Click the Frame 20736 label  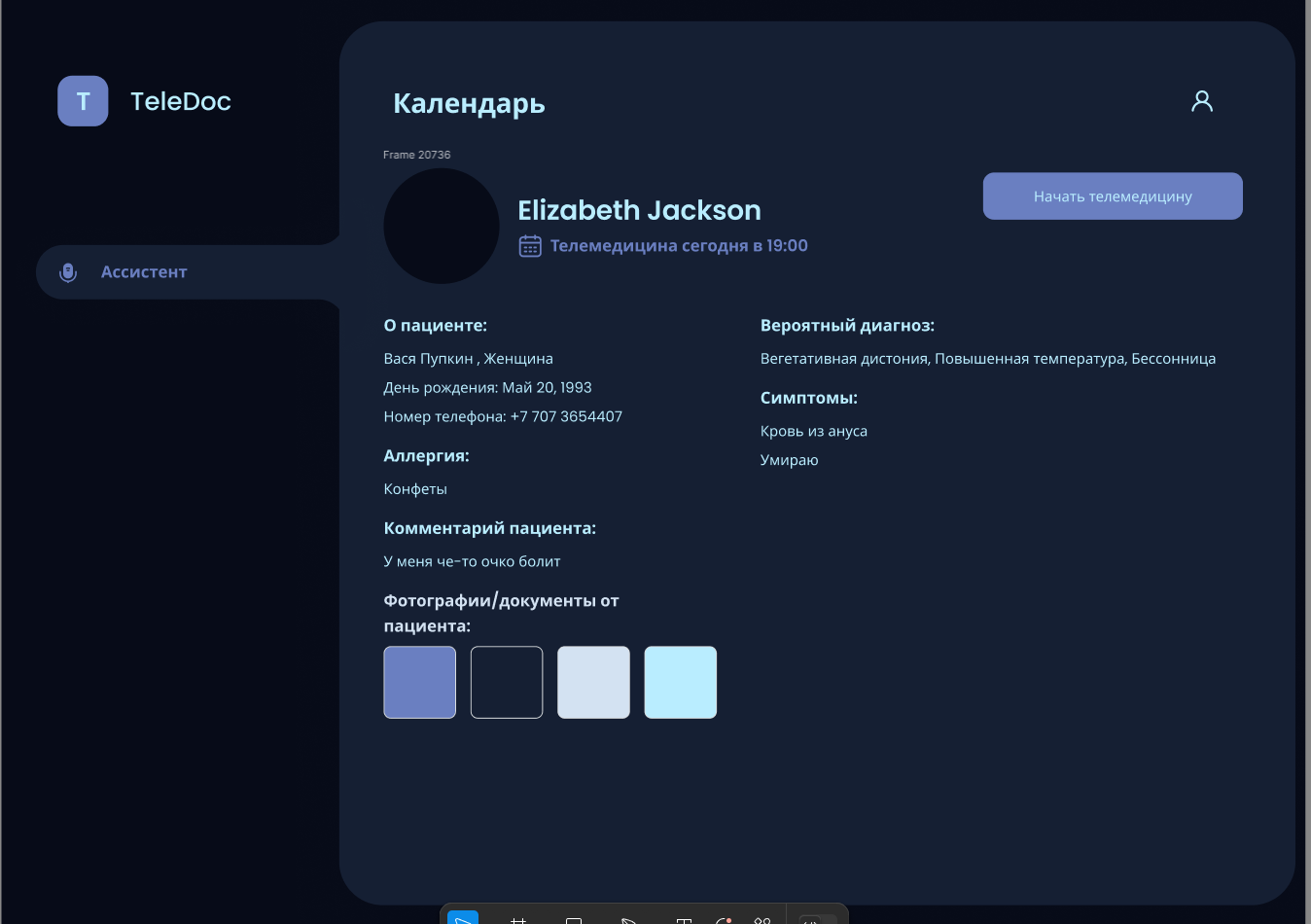417,155
